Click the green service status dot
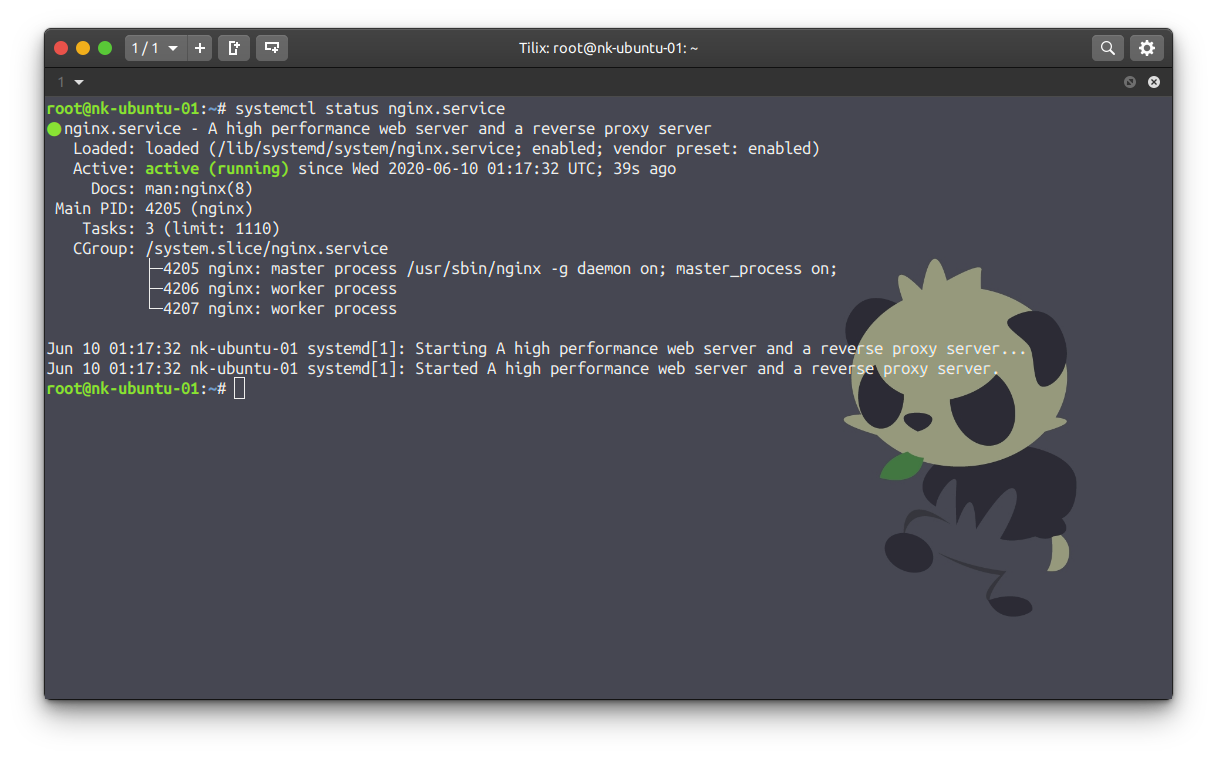Viewport: 1217px width, 760px height. pyautogui.click(x=54, y=129)
